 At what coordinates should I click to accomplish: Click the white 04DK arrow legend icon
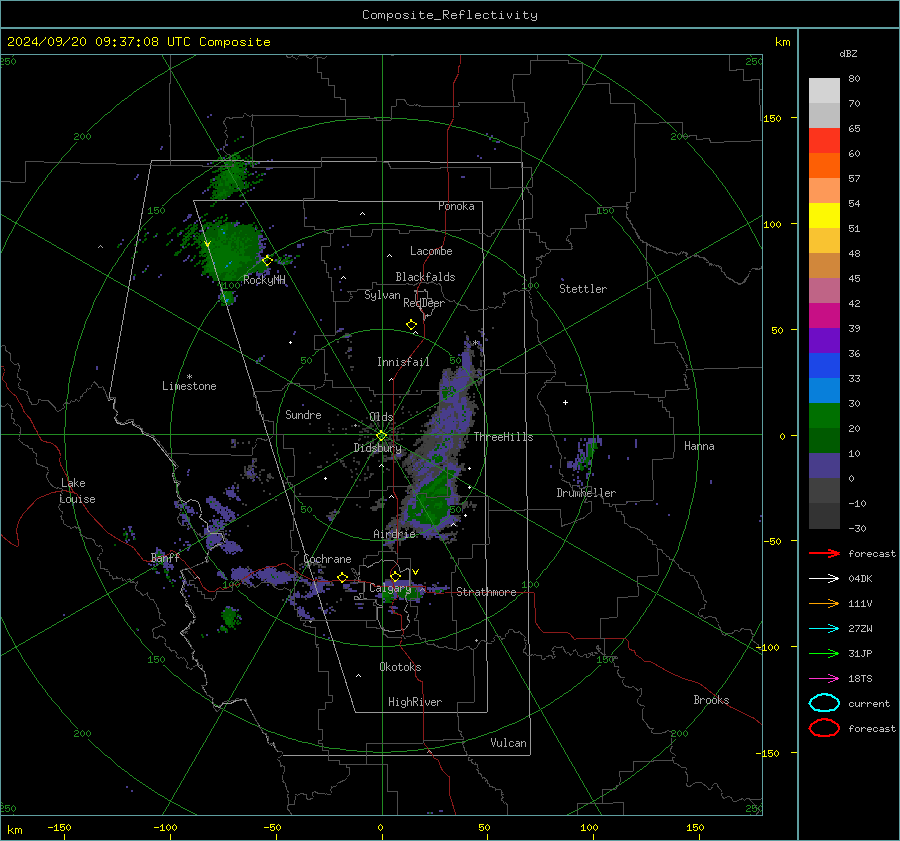pos(824,578)
